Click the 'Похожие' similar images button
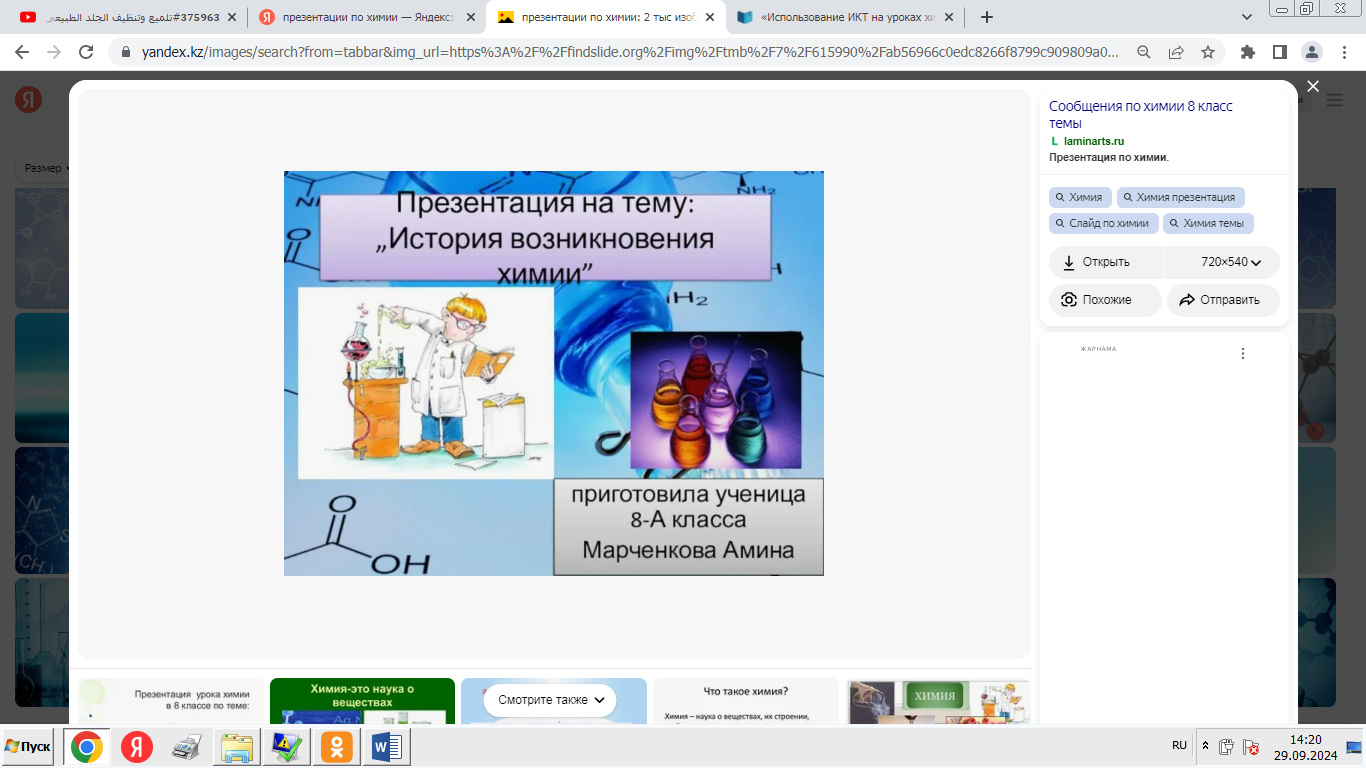This screenshot has width=1366, height=768. click(1105, 300)
